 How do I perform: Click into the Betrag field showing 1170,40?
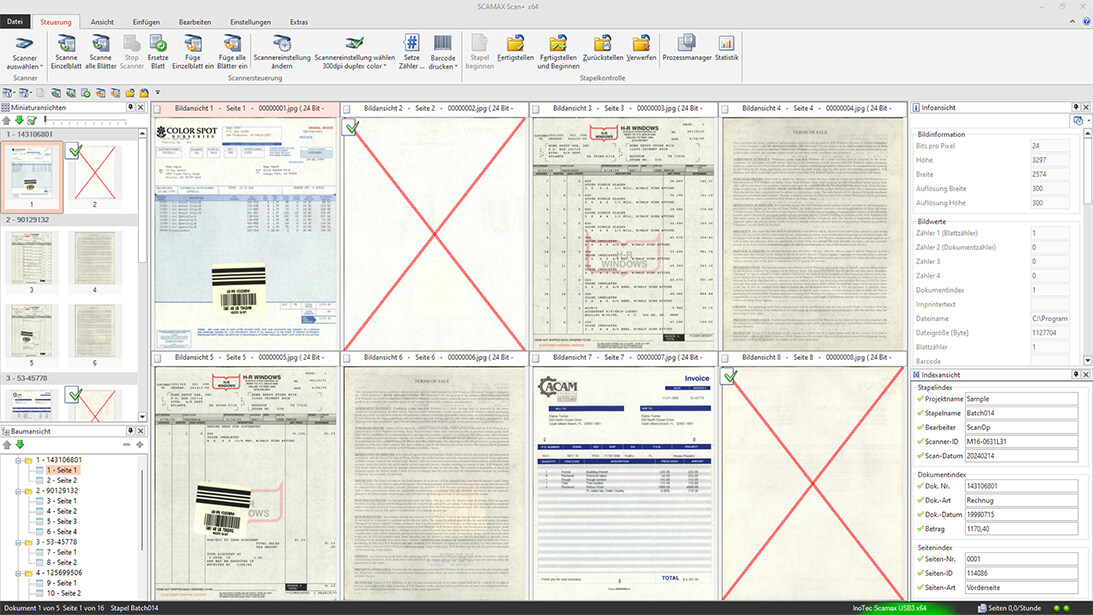pyautogui.click(x=1020, y=528)
